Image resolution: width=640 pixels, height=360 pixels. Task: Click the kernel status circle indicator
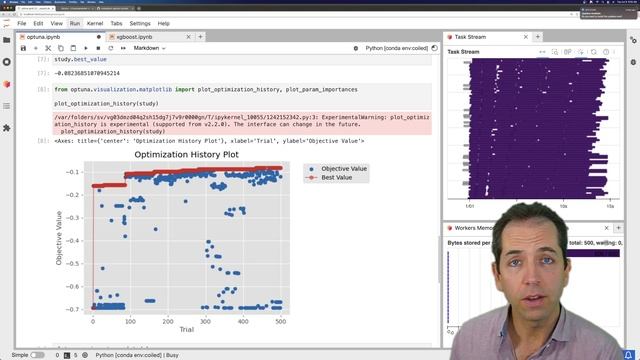tap(435, 48)
